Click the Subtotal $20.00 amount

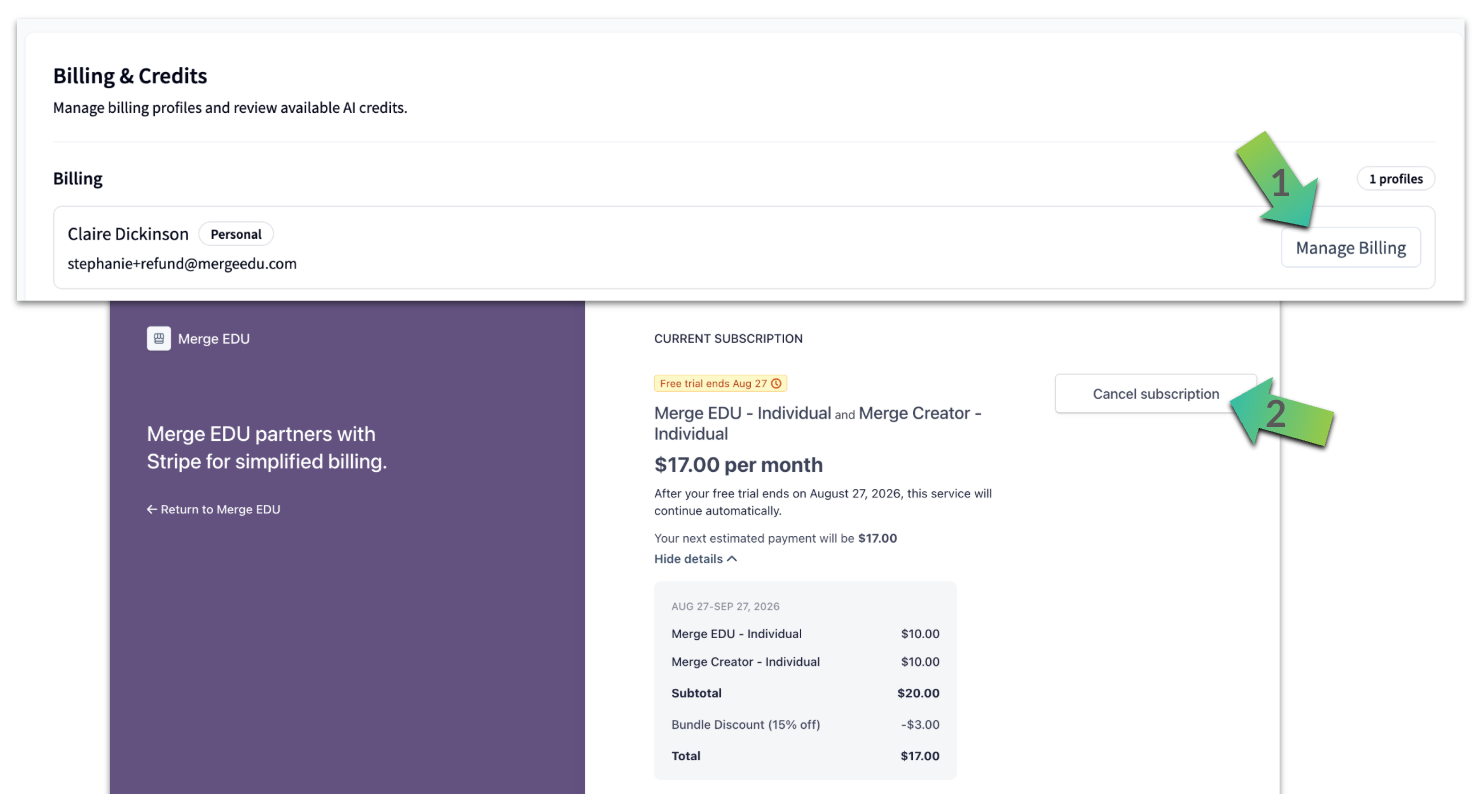point(918,694)
